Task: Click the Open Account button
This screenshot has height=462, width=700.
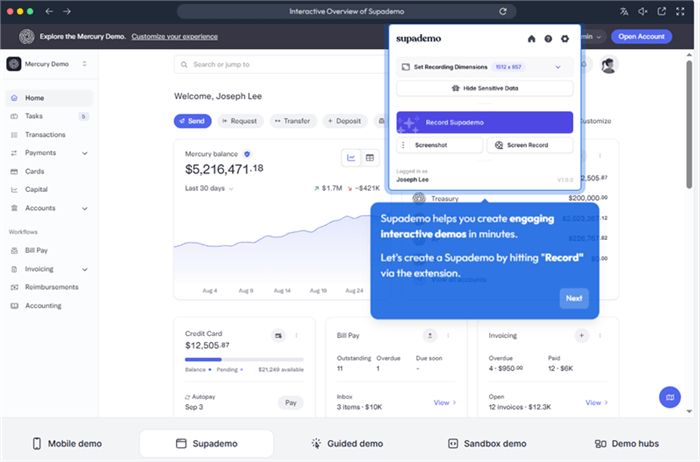Action: 641,37
